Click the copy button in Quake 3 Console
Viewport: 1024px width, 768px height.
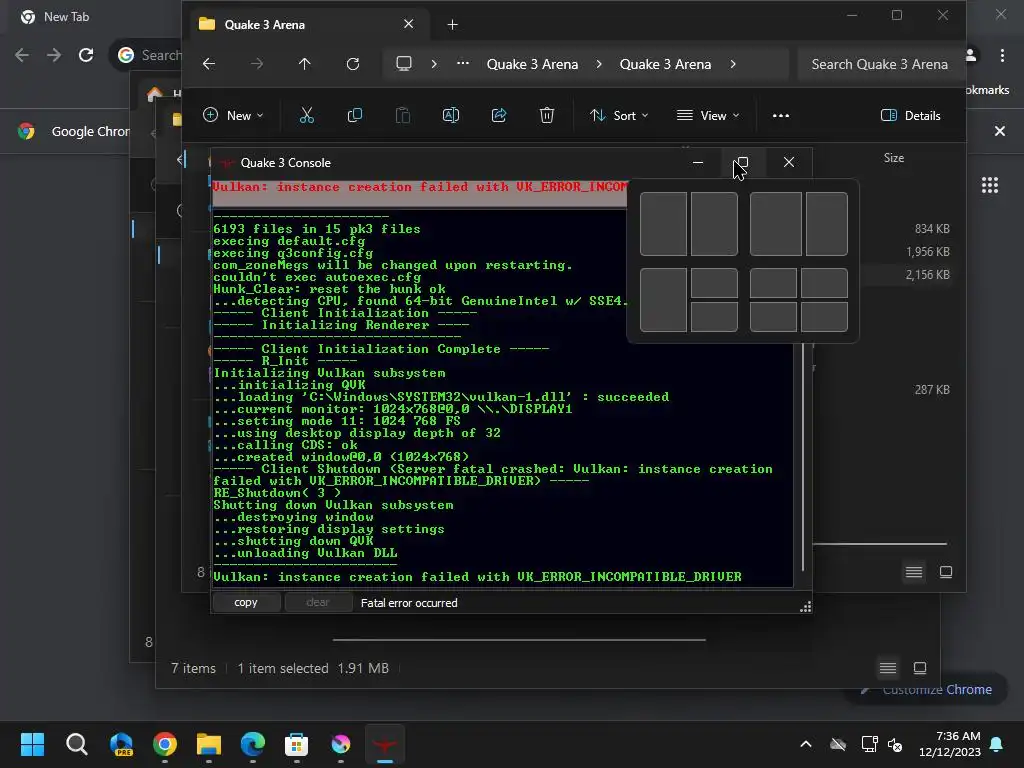click(x=246, y=603)
